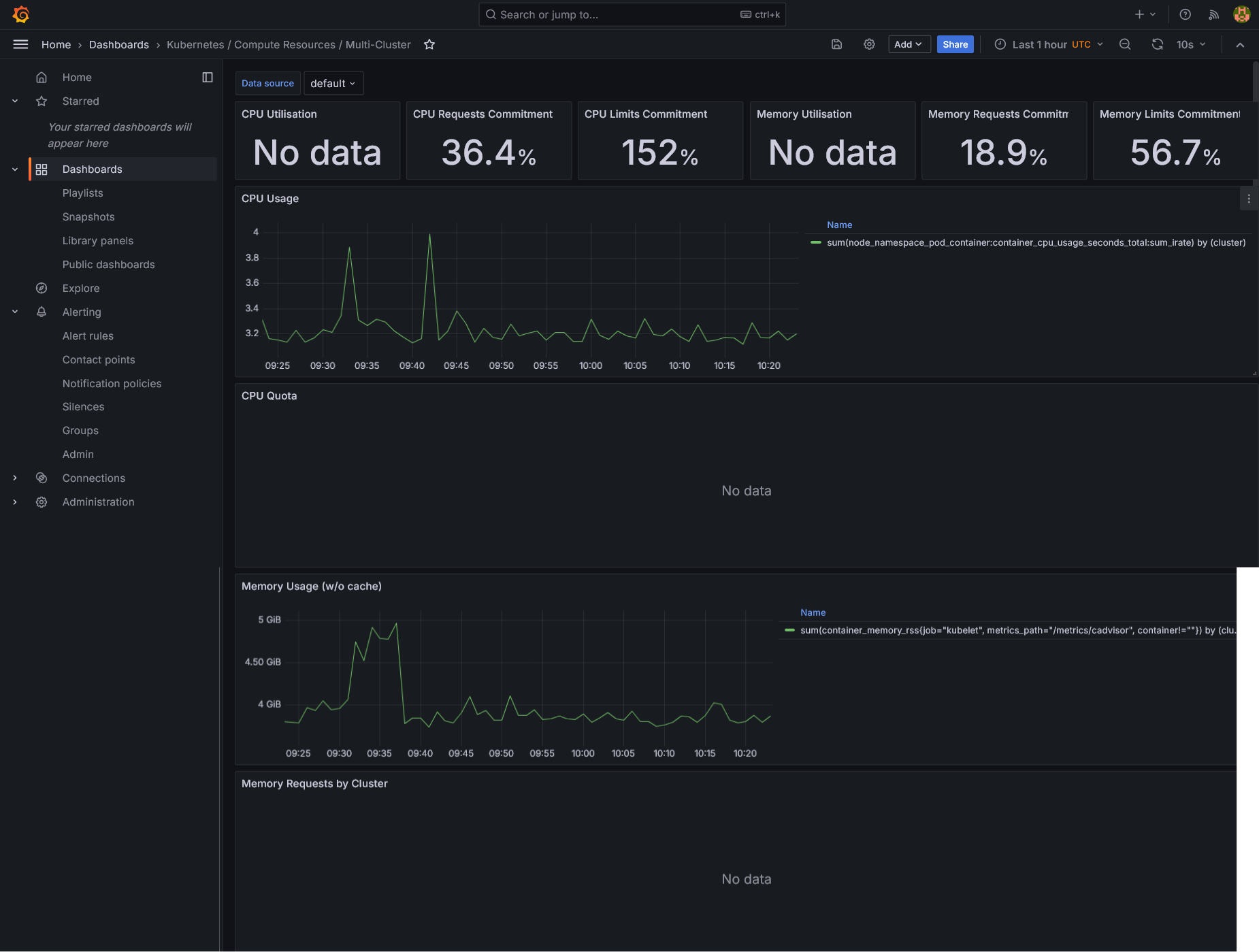Open Playlists in the sidebar

pyautogui.click(x=83, y=193)
